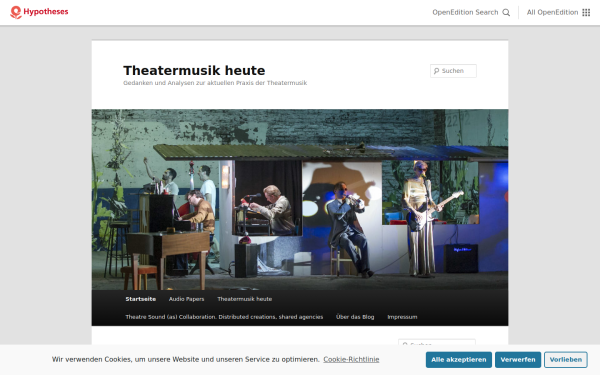Click the magnifier icon in Suchen field
600x375 pixels.
pyautogui.click(x=436, y=71)
